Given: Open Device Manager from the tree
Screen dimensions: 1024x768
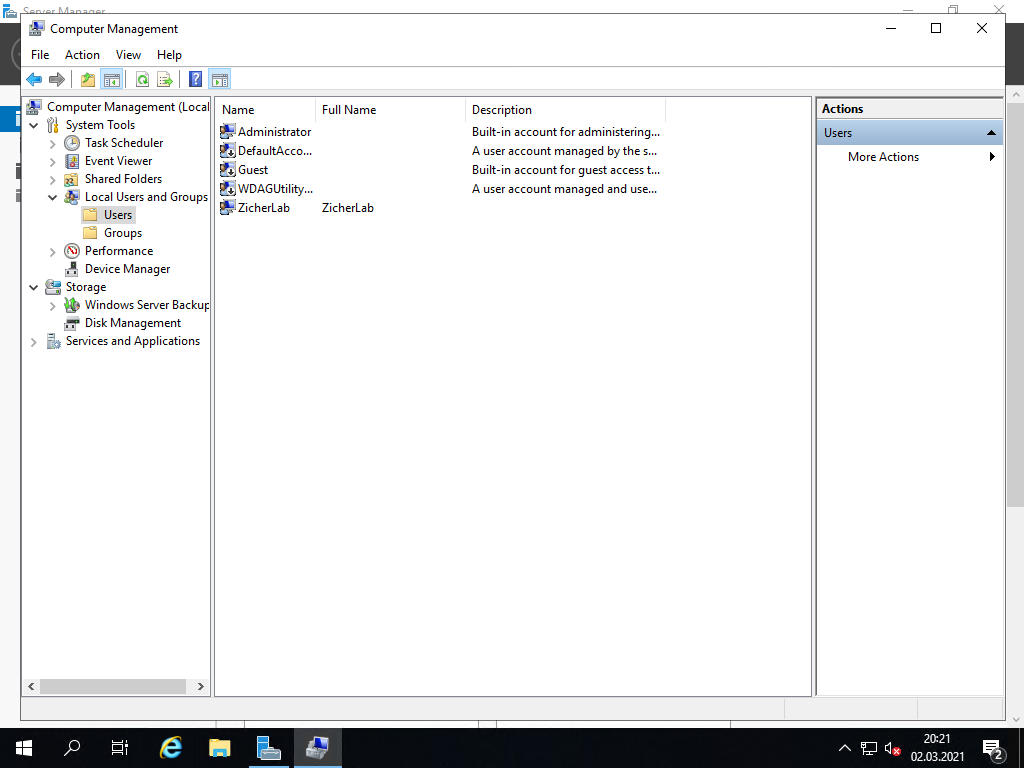Looking at the screenshot, I should click(x=127, y=269).
